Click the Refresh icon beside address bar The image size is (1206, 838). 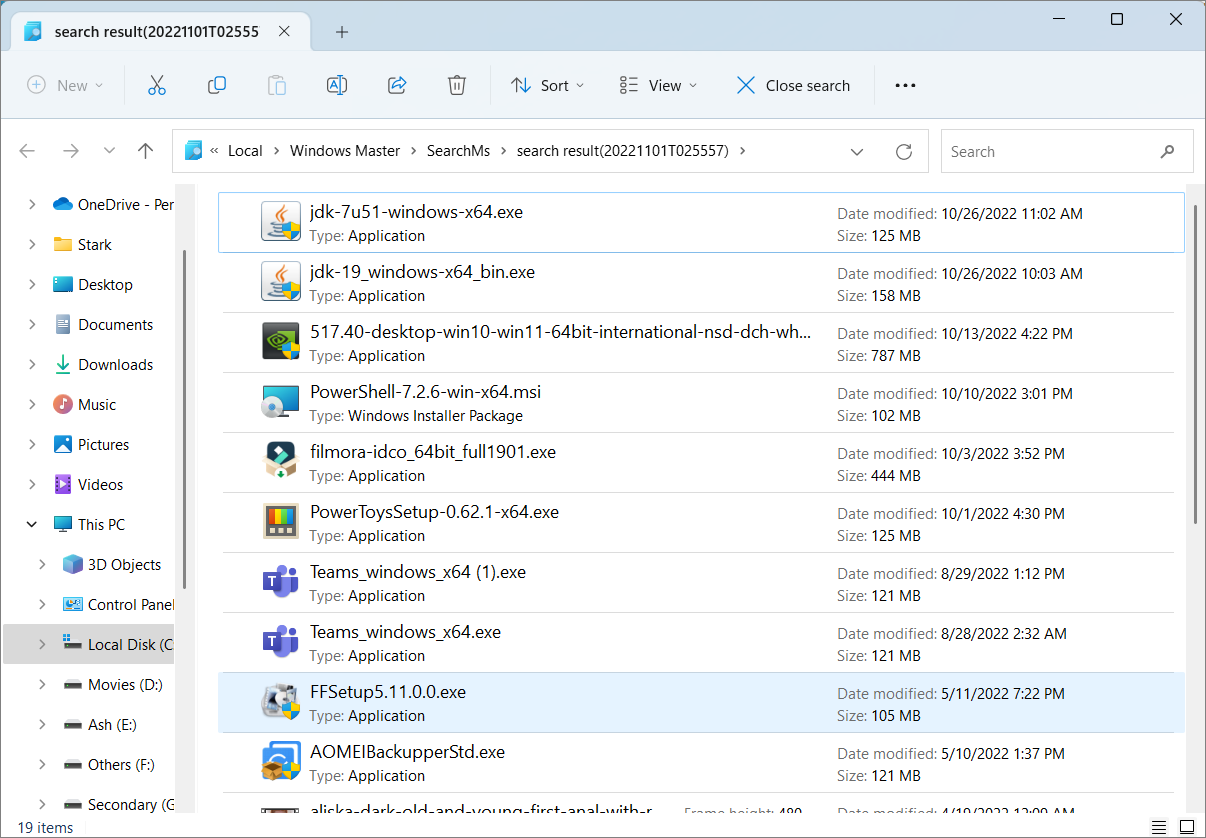tap(904, 152)
